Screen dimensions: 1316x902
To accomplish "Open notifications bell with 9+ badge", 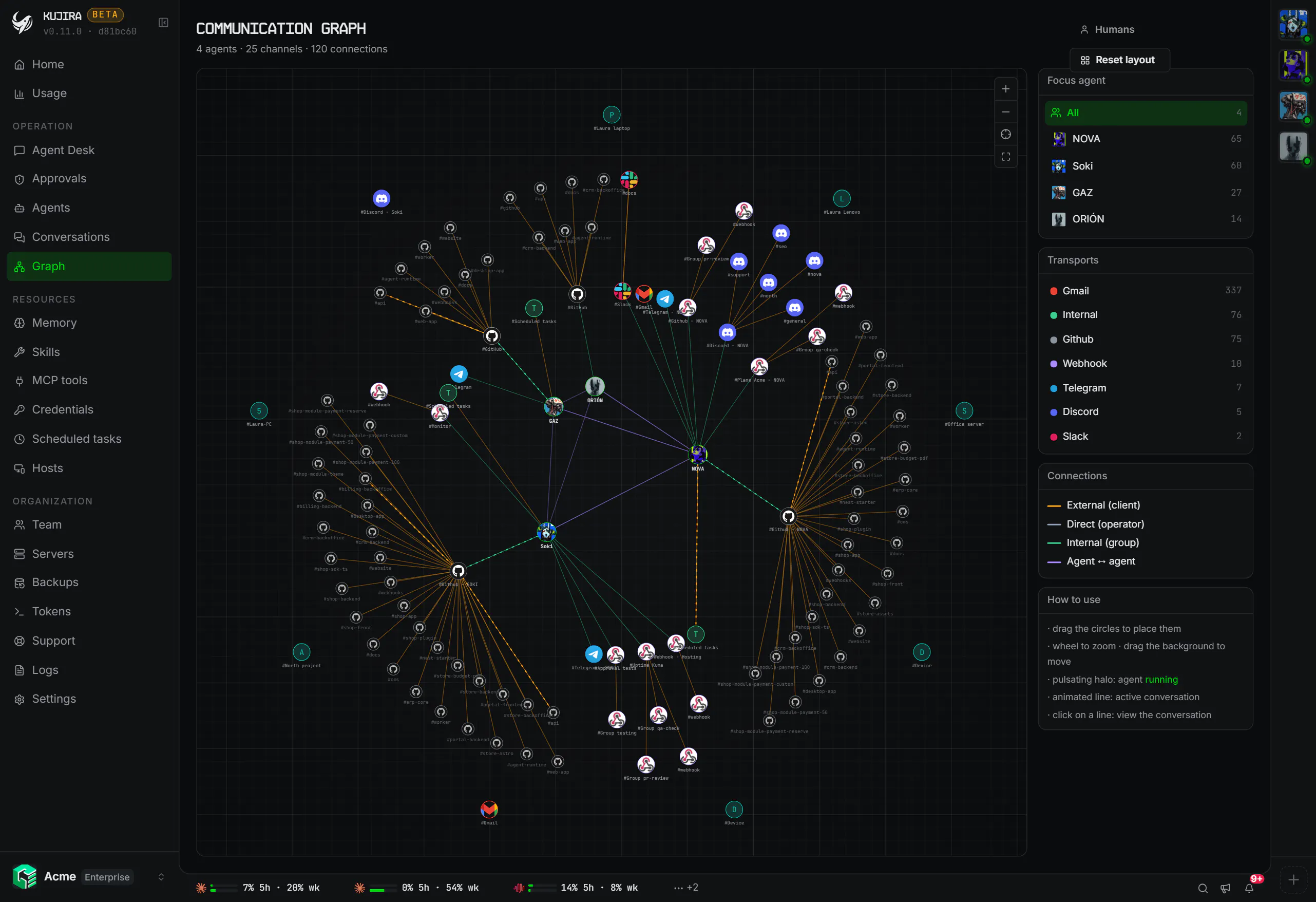I will [1249, 887].
